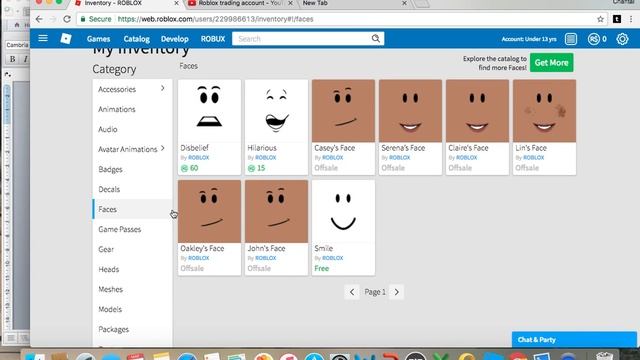Select the Audio category
640x360 pixels.
coord(132,129)
